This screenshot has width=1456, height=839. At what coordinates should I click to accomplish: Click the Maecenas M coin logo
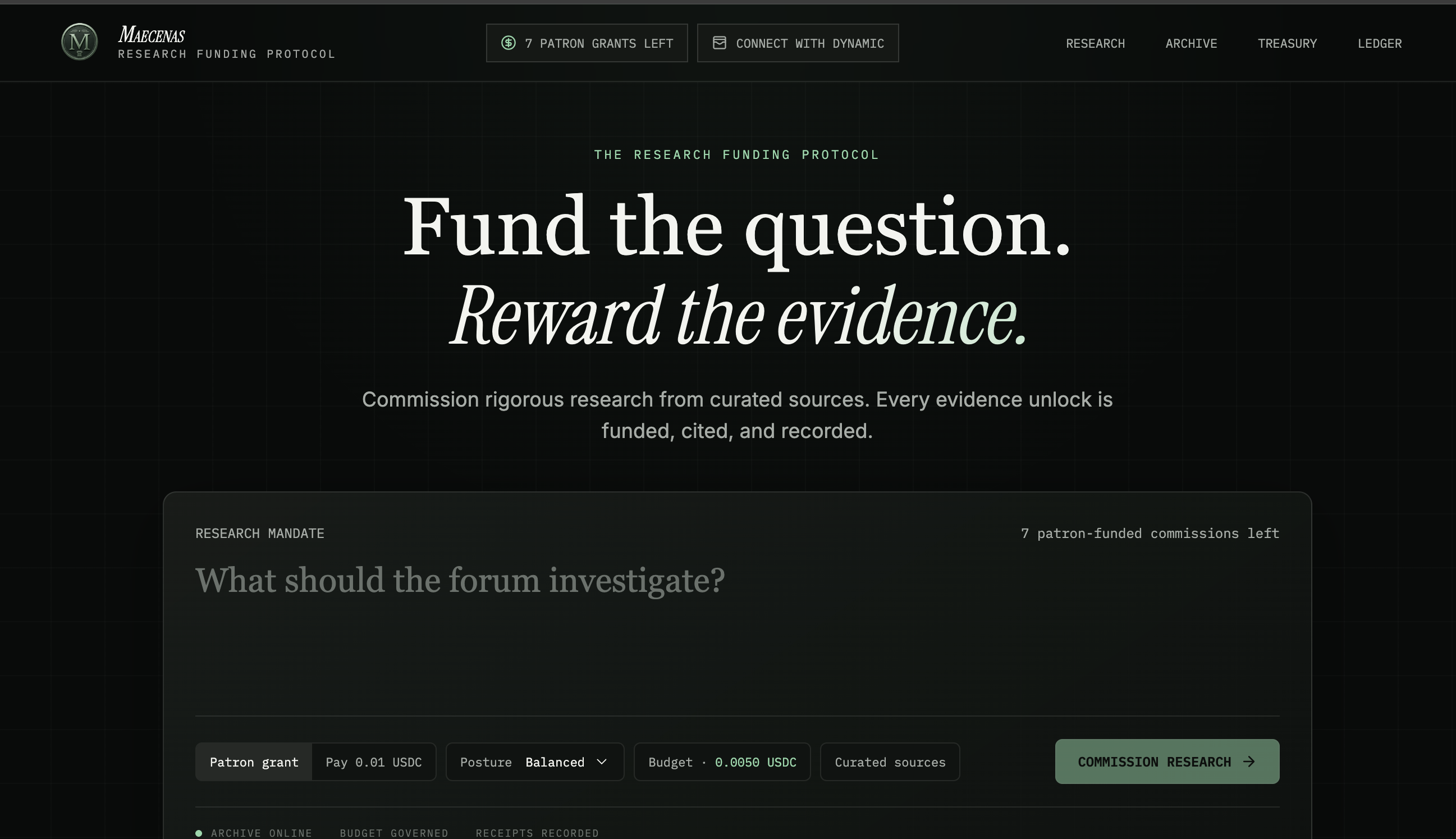80,42
